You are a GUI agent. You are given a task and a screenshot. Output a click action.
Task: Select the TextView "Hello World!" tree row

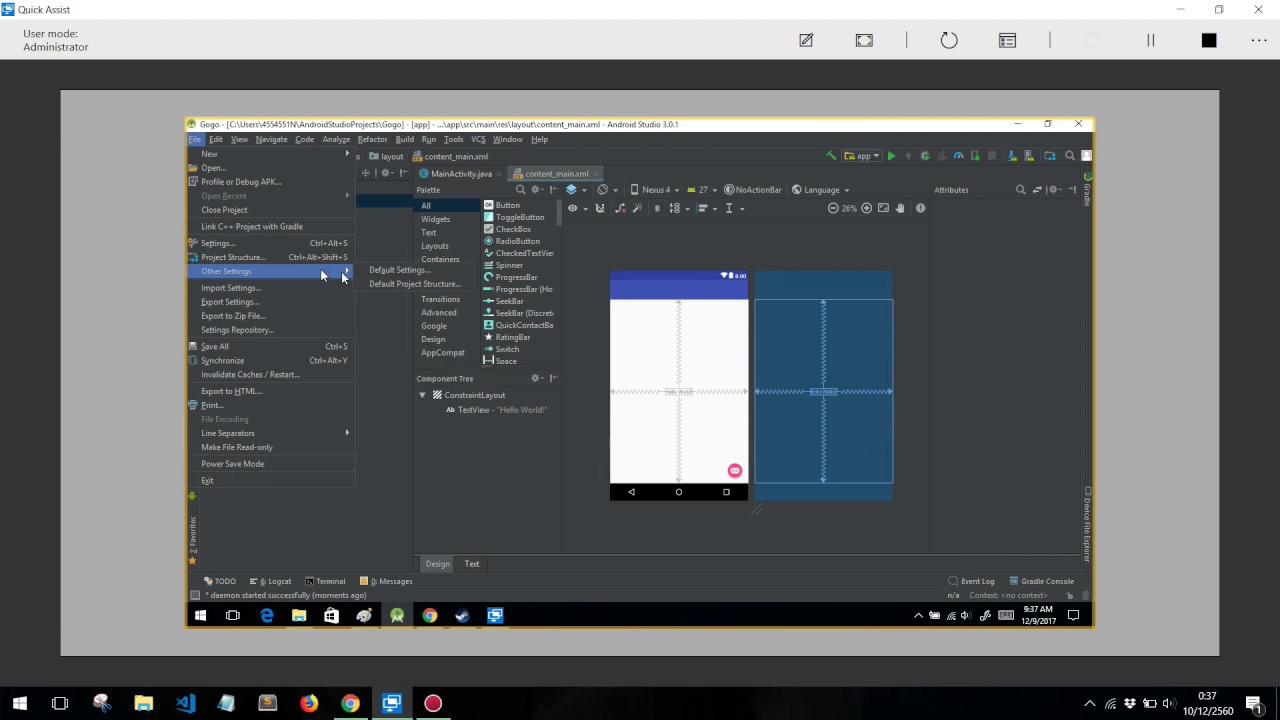(x=496, y=410)
